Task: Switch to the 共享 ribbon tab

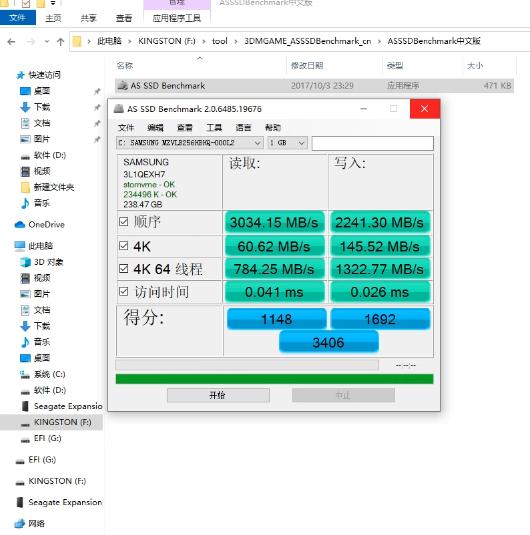Action: click(x=88, y=18)
